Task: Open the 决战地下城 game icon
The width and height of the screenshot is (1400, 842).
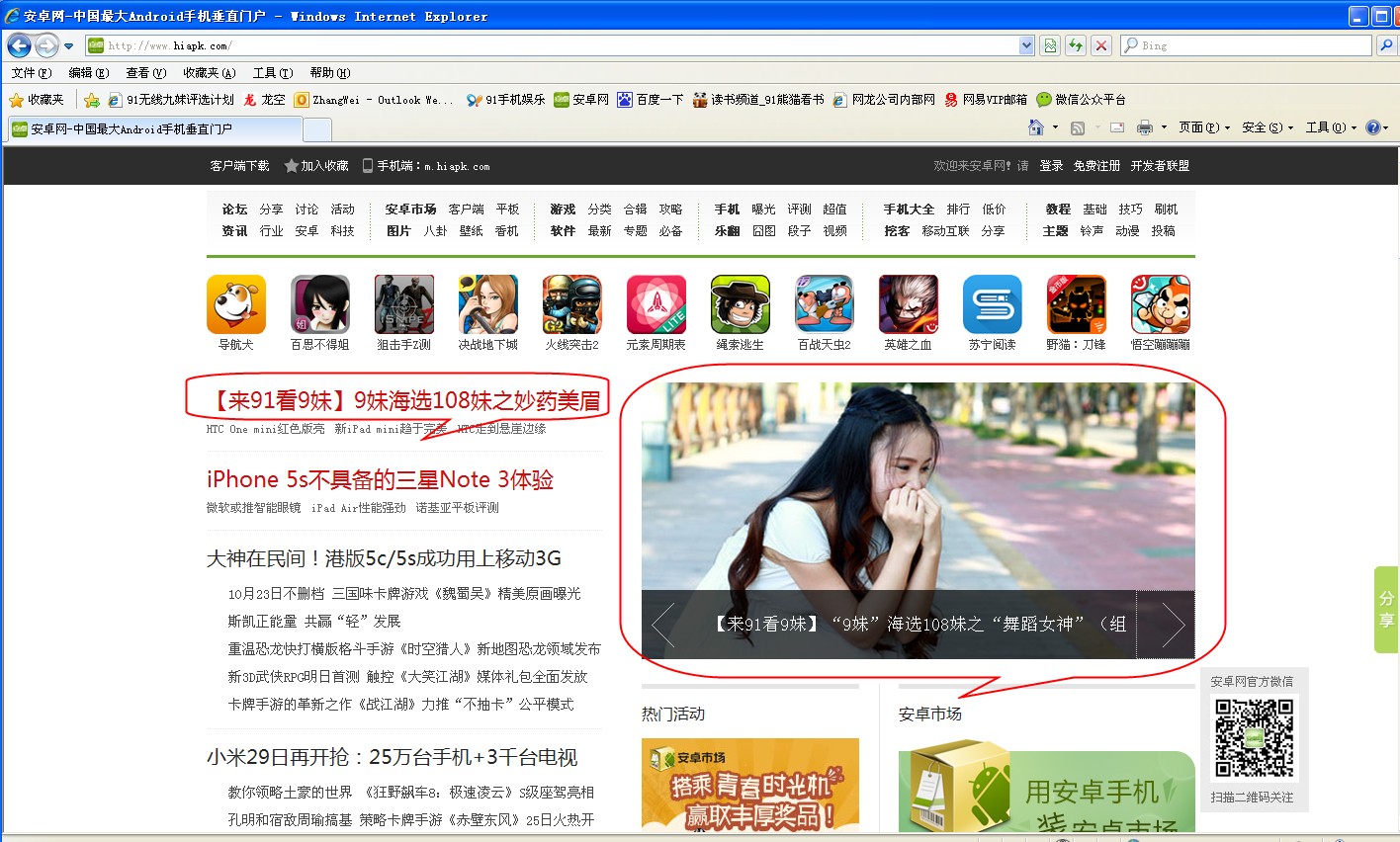Action: [x=488, y=304]
